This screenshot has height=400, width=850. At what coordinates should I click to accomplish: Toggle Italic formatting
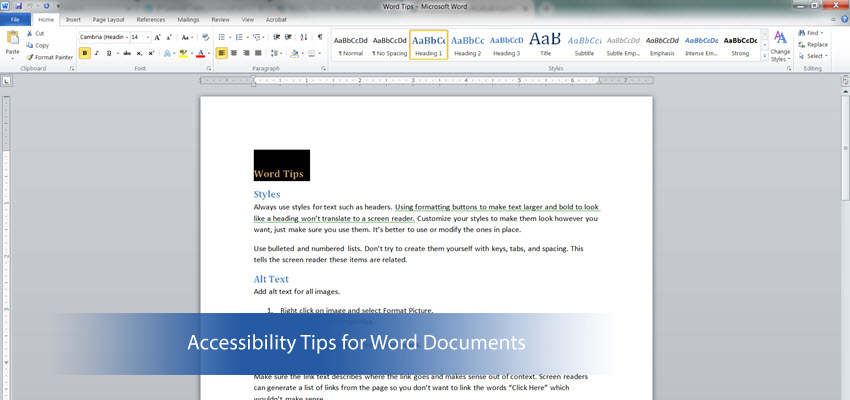point(97,53)
